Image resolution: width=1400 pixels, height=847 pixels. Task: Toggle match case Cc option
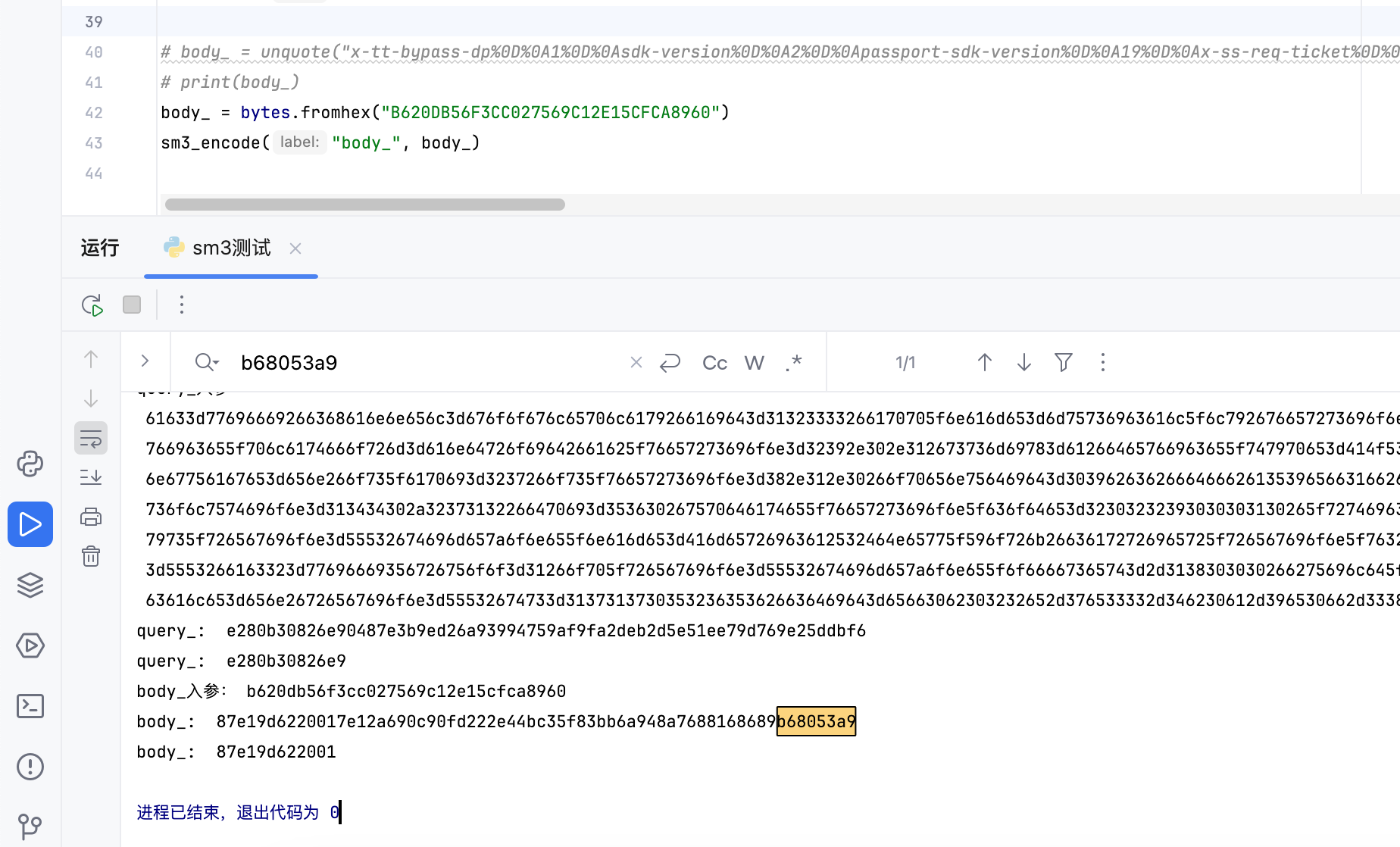pos(714,363)
